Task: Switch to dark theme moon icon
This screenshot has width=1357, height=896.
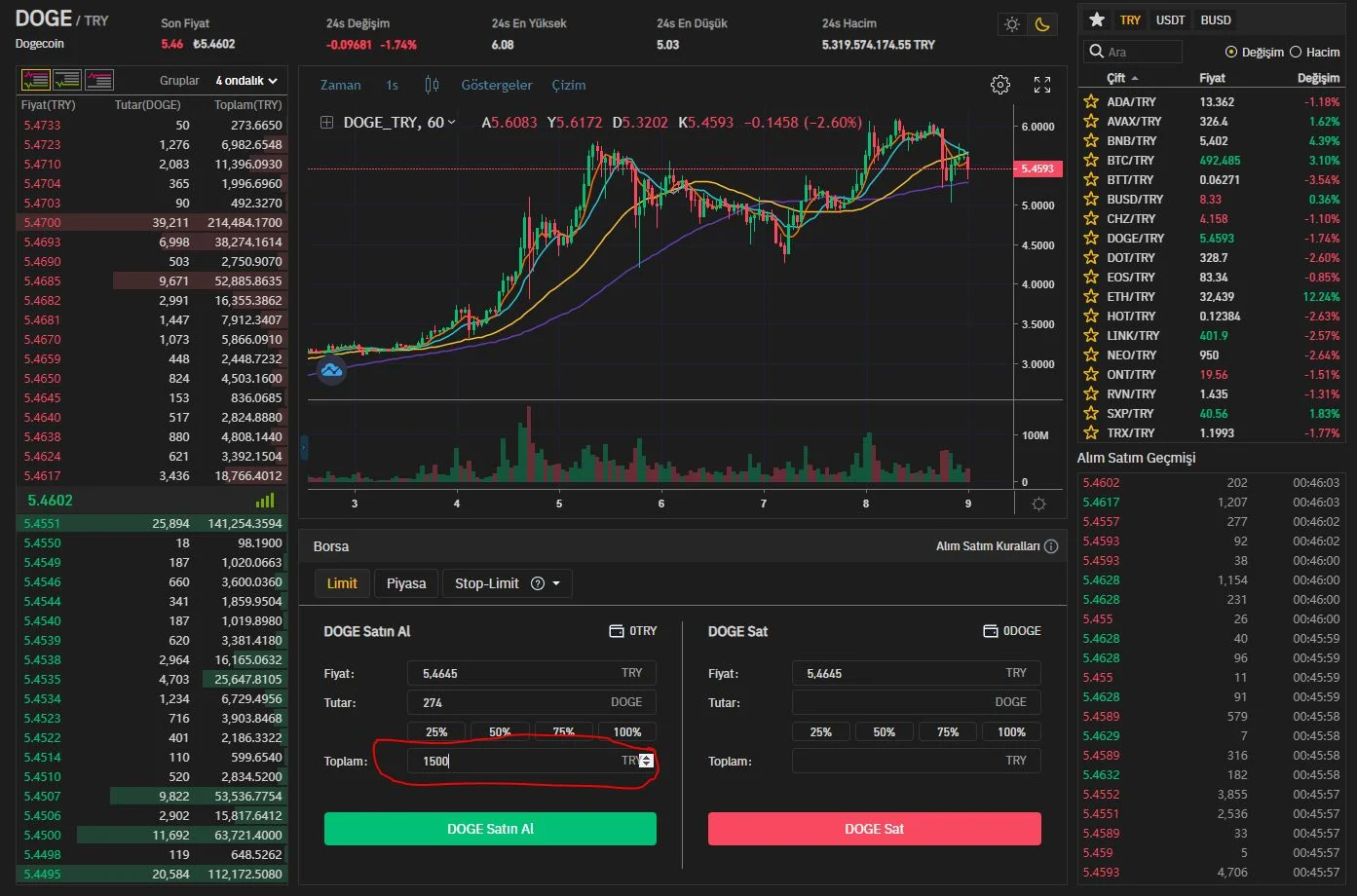Action: point(1042,24)
